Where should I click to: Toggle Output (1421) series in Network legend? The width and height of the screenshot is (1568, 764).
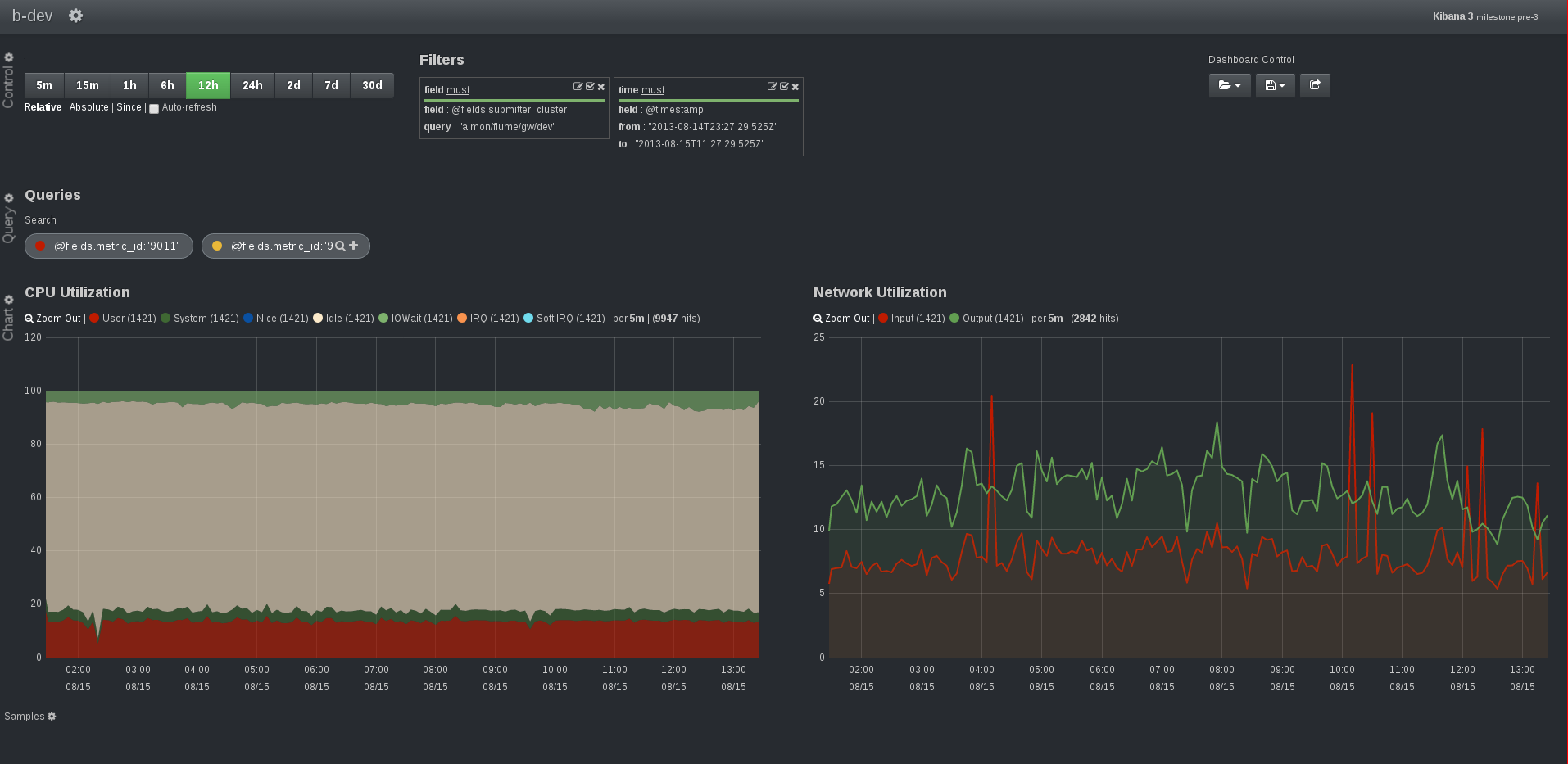(986, 319)
